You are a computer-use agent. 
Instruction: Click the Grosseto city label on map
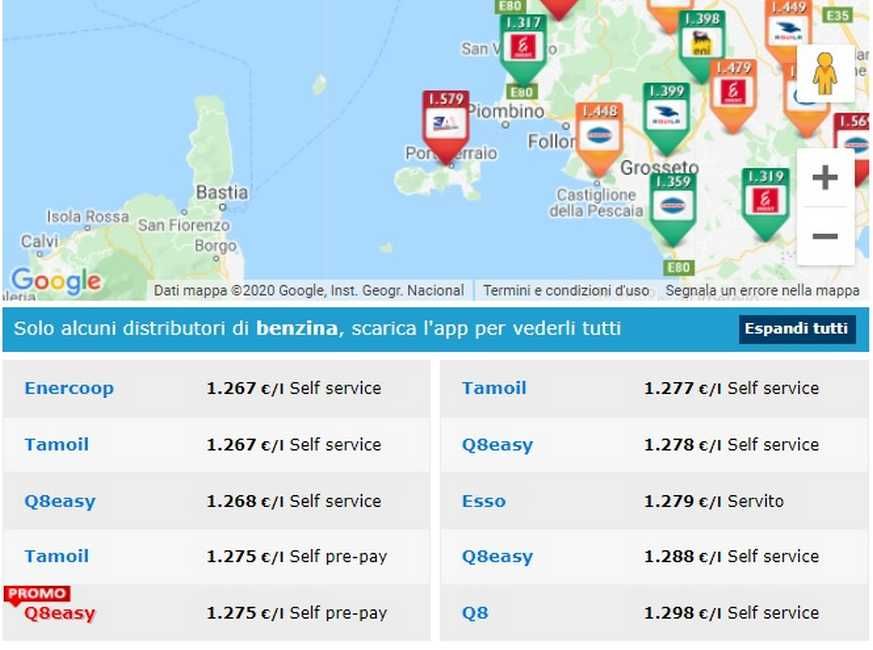point(659,167)
